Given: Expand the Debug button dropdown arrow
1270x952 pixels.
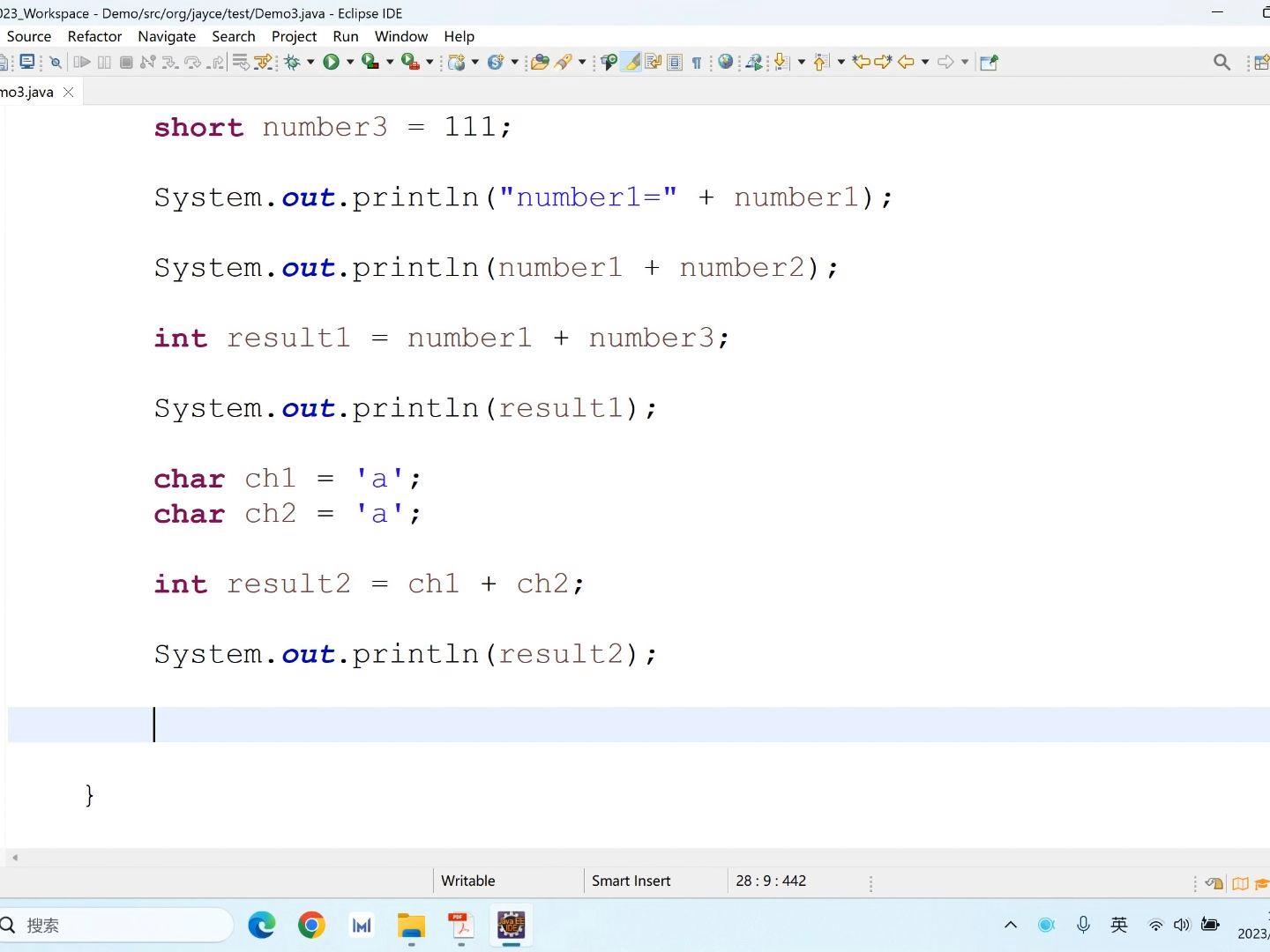Looking at the screenshot, I should tap(310, 62).
